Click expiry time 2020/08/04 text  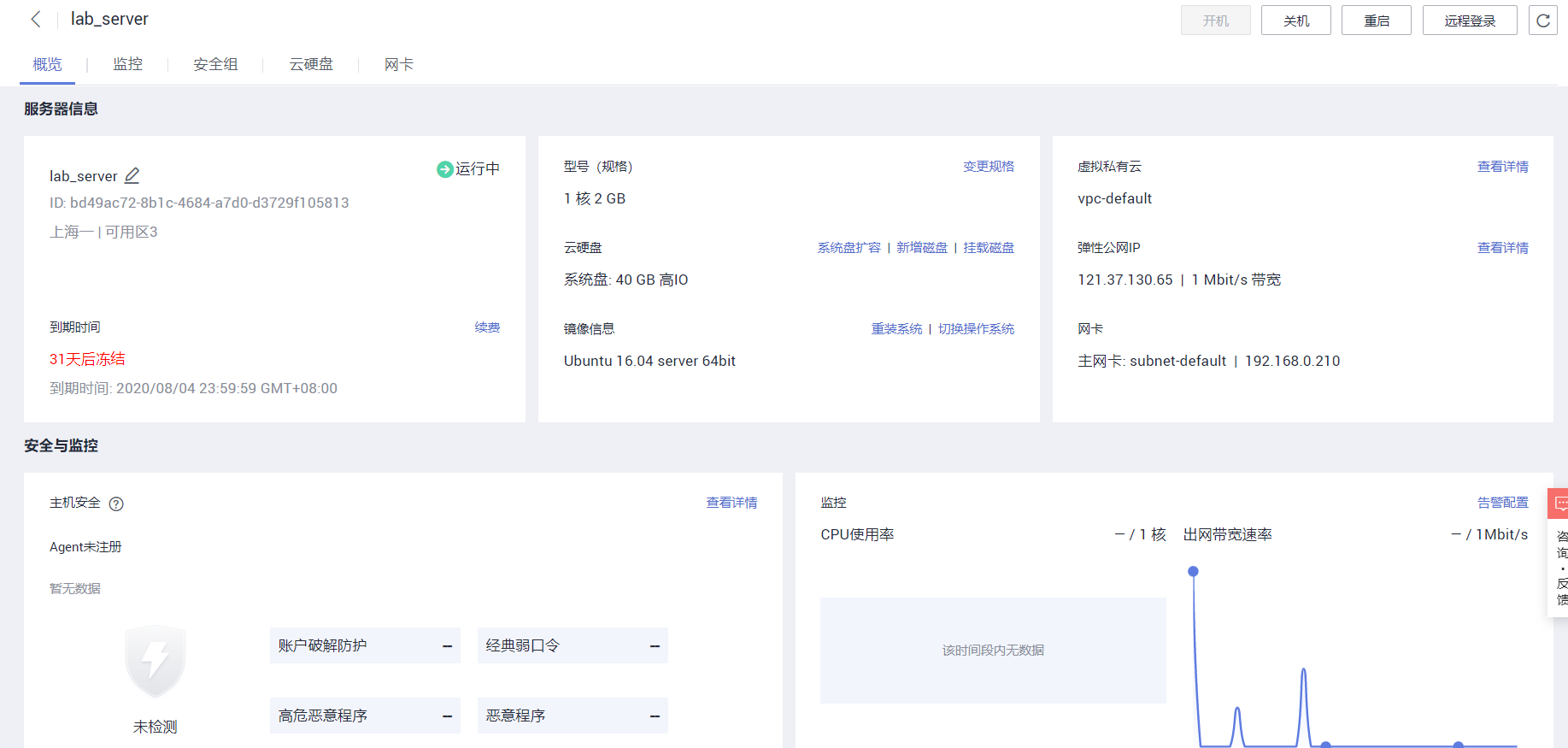[193, 388]
